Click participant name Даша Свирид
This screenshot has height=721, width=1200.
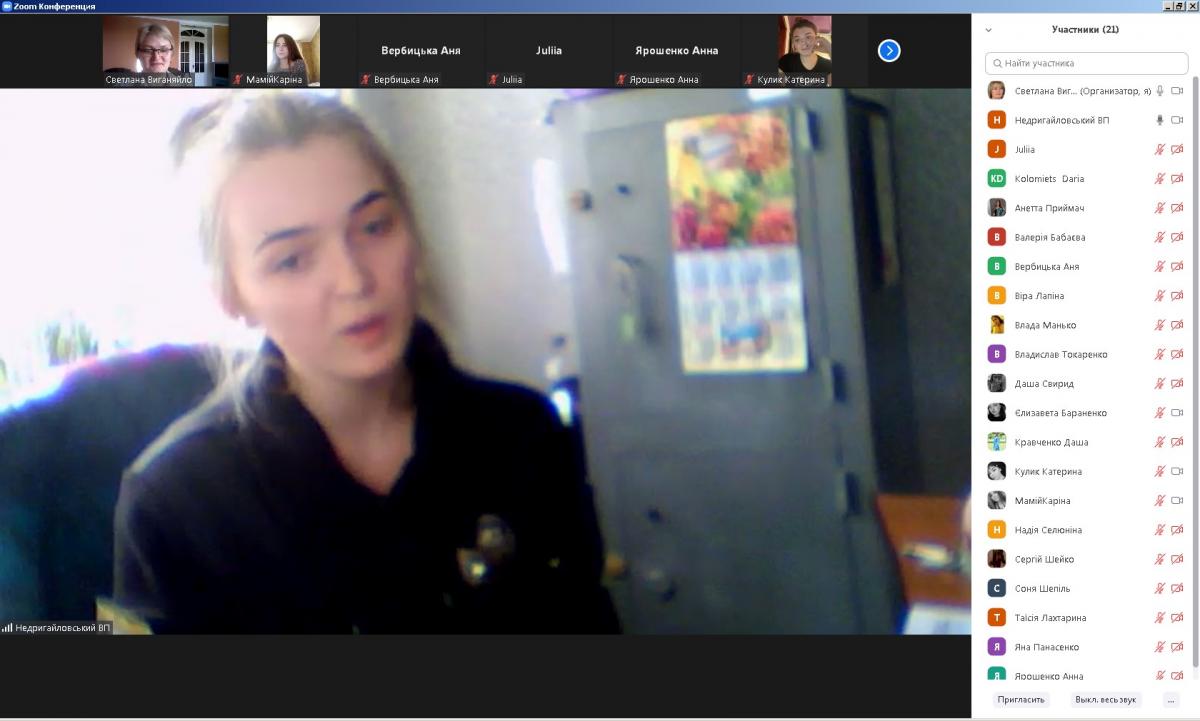tap(1044, 383)
